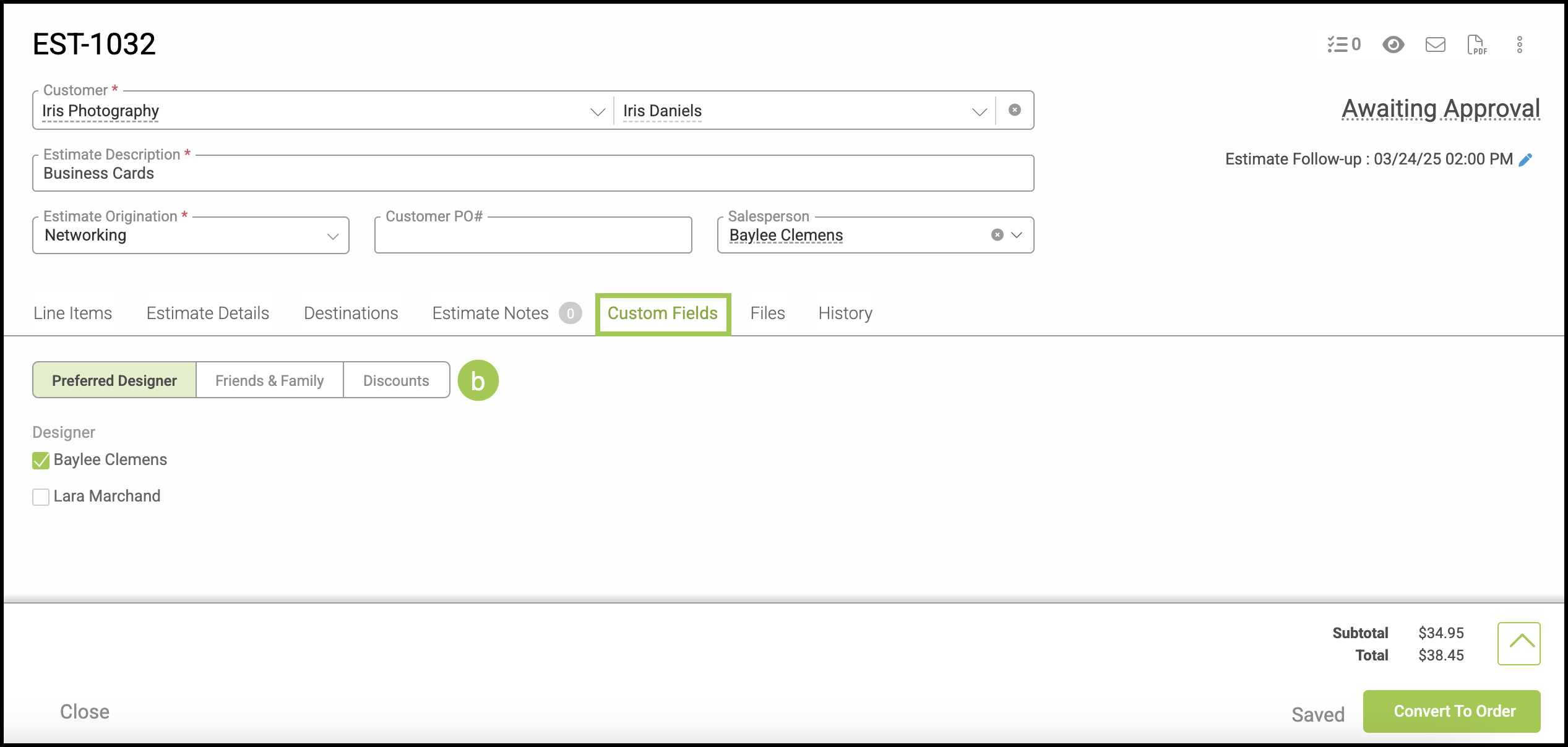Clear the Baylee Clemens salesperson selection
Viewport: 1568px width, 747px height.
point(997,235)
